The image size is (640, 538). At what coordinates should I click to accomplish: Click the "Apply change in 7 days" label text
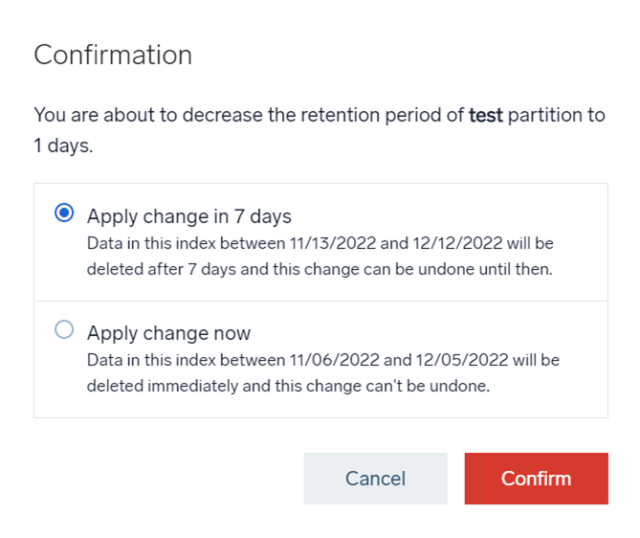point(189,216)
